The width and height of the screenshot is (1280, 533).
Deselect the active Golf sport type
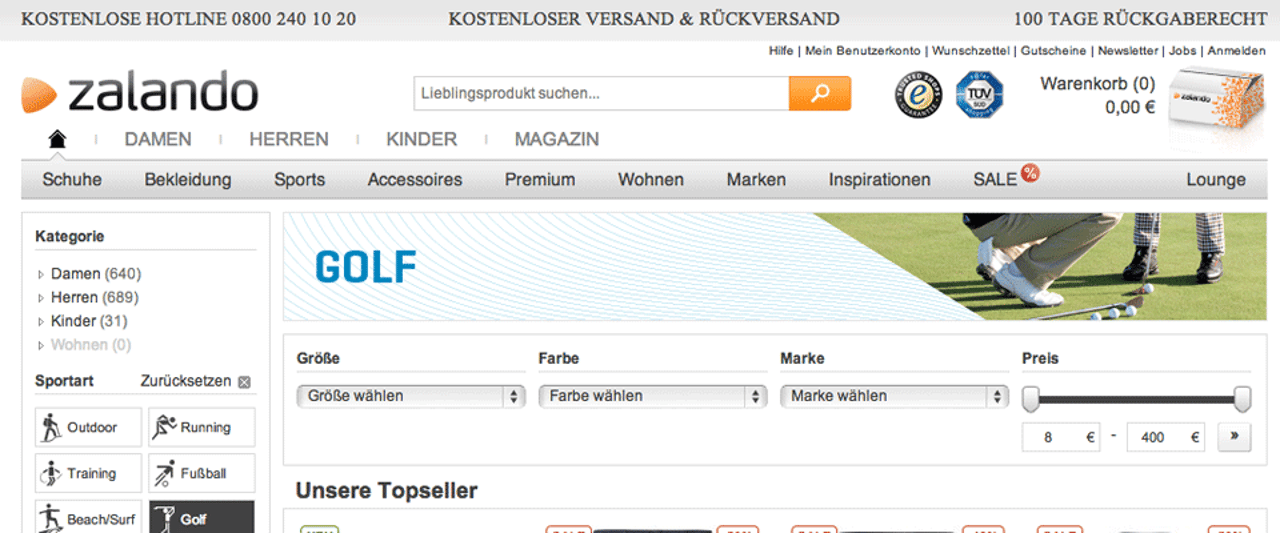[201, 517]
